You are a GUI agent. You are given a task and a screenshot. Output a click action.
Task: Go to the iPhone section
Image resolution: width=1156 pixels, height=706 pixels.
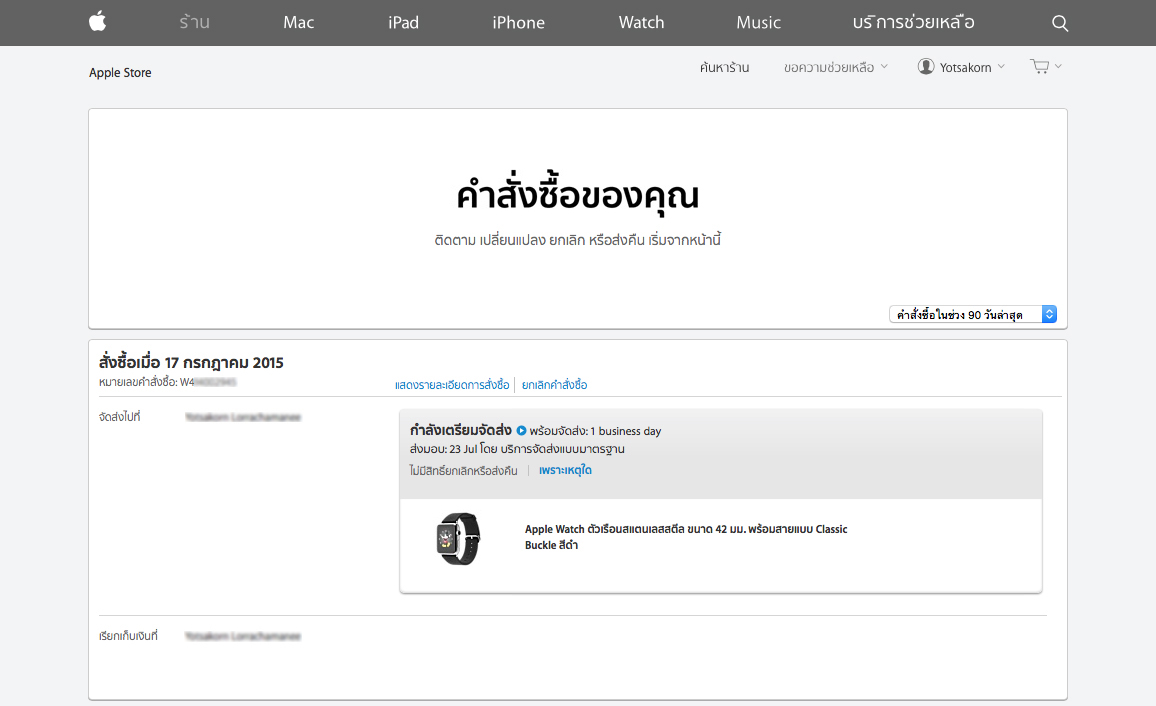[x=518, y=22]
